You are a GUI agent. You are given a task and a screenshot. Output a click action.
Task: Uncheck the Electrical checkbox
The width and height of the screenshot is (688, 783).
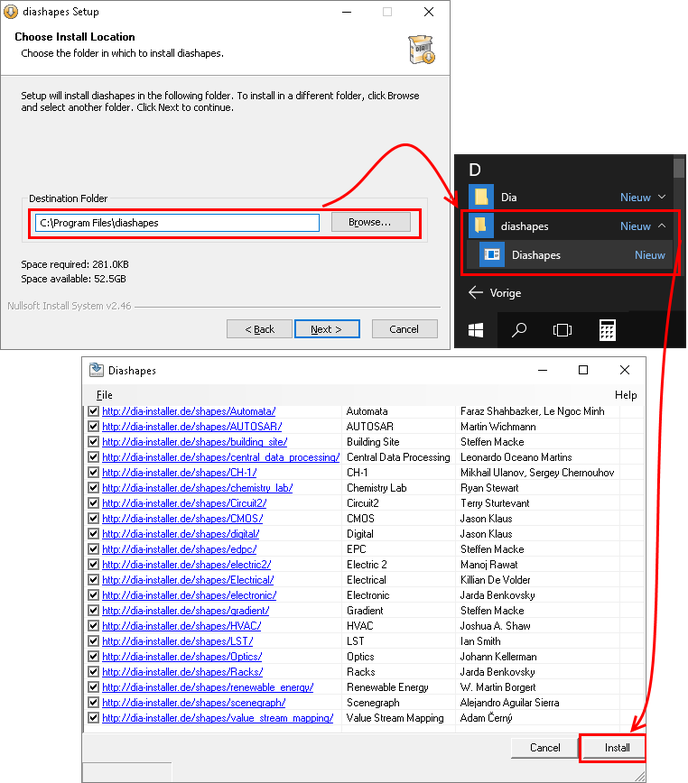click(93, 580)
